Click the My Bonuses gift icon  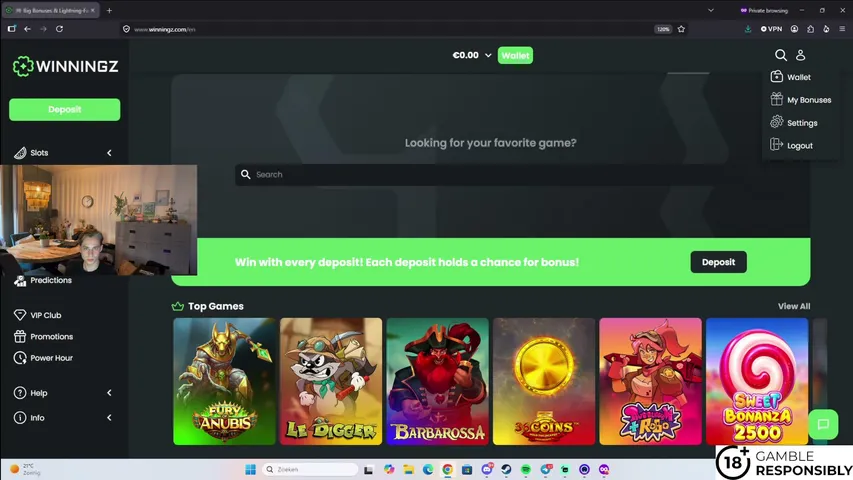776,100
